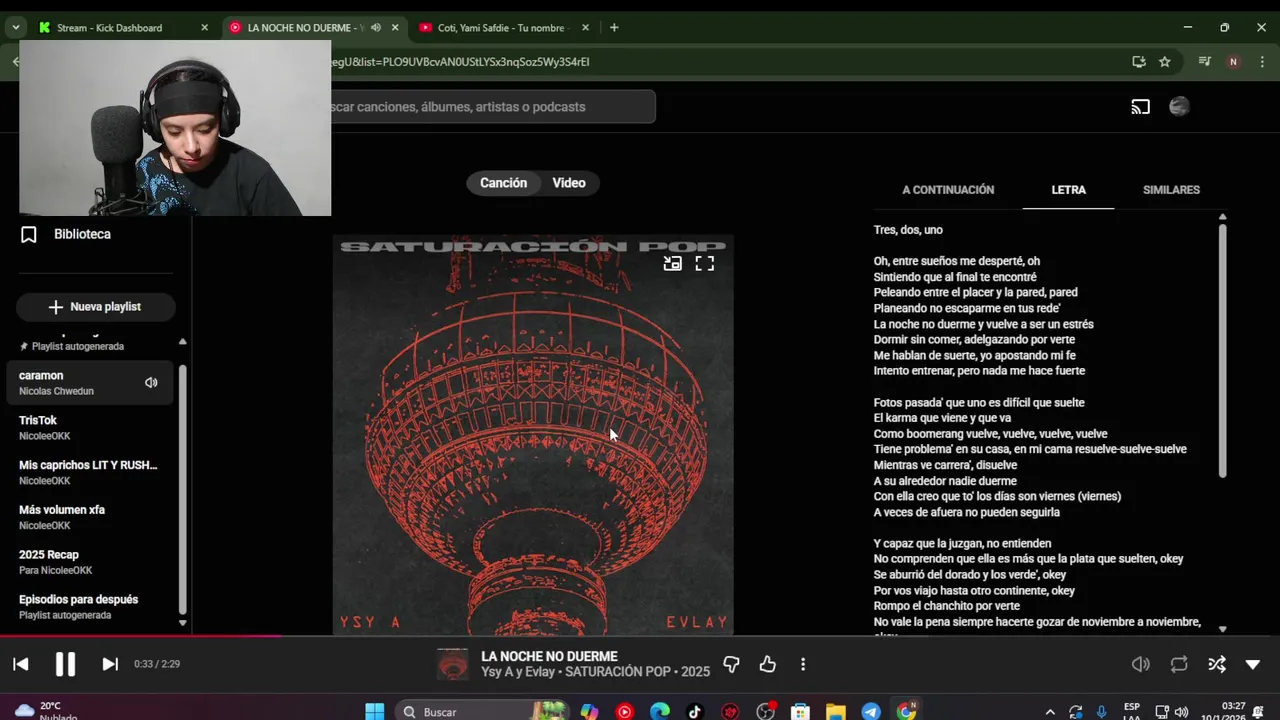
Task: Bookmark this page with the star
Action: (x=1165, y=62)
